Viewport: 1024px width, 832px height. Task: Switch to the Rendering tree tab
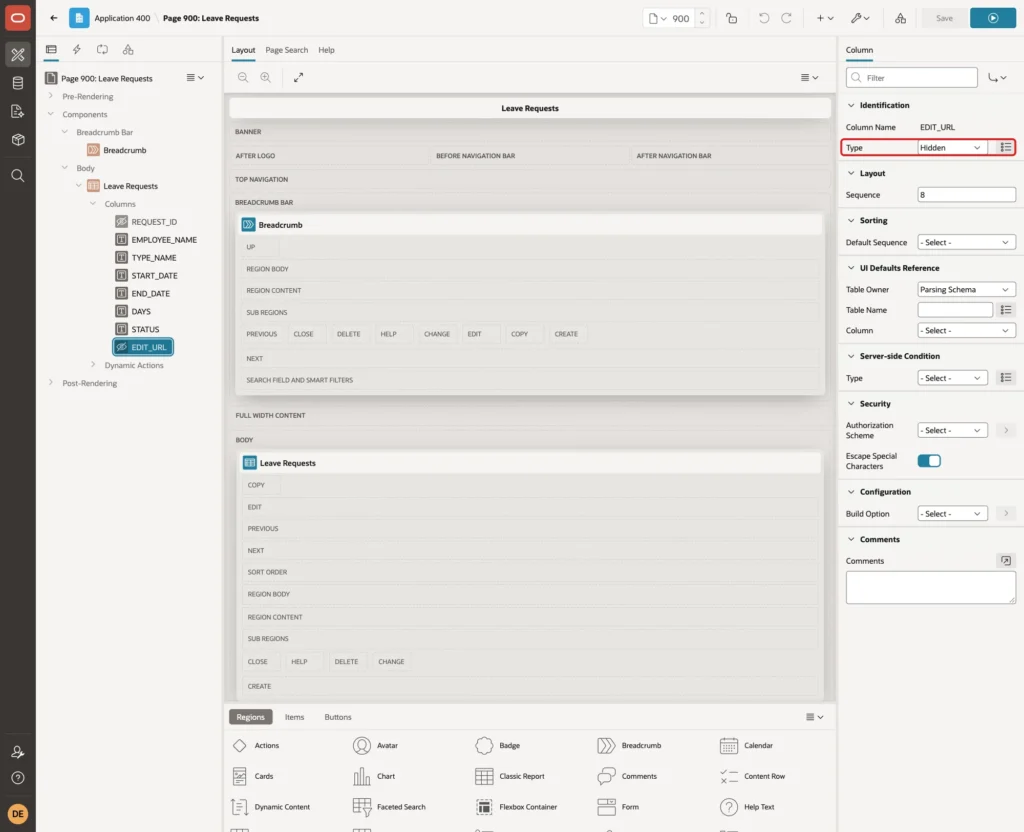coord(51,50)
